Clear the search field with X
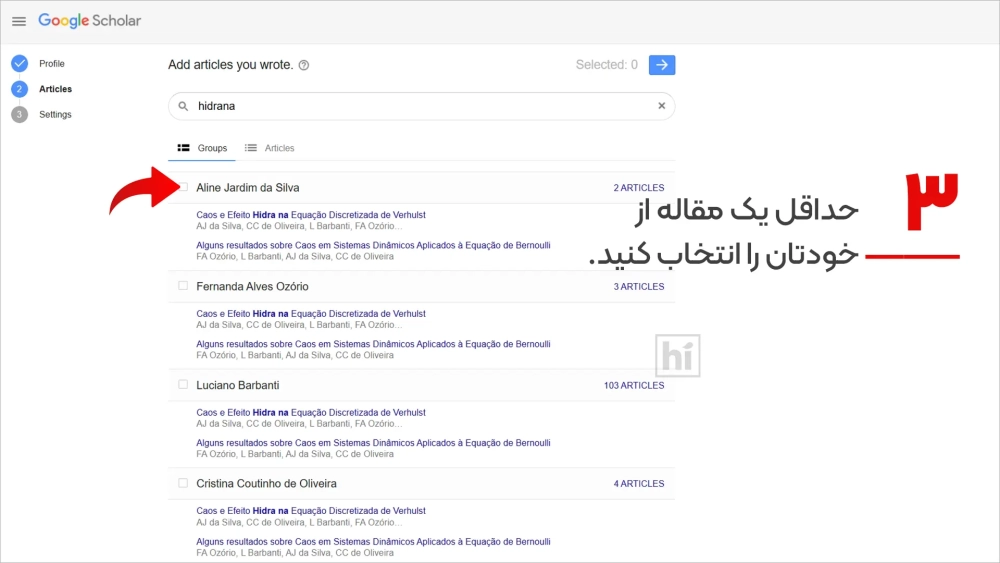Screen dimensions: 1000x563 point(661,106)
